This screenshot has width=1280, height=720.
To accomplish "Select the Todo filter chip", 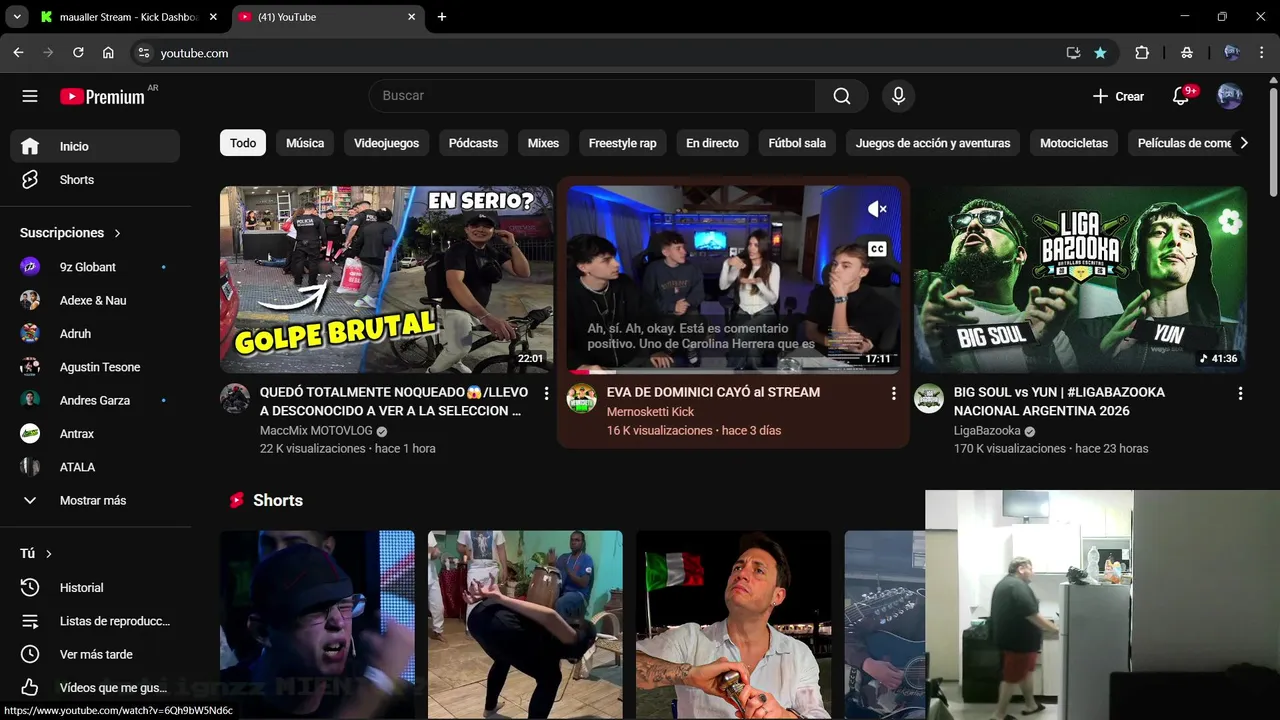I will pyautogui.click(x=243, y=143).
